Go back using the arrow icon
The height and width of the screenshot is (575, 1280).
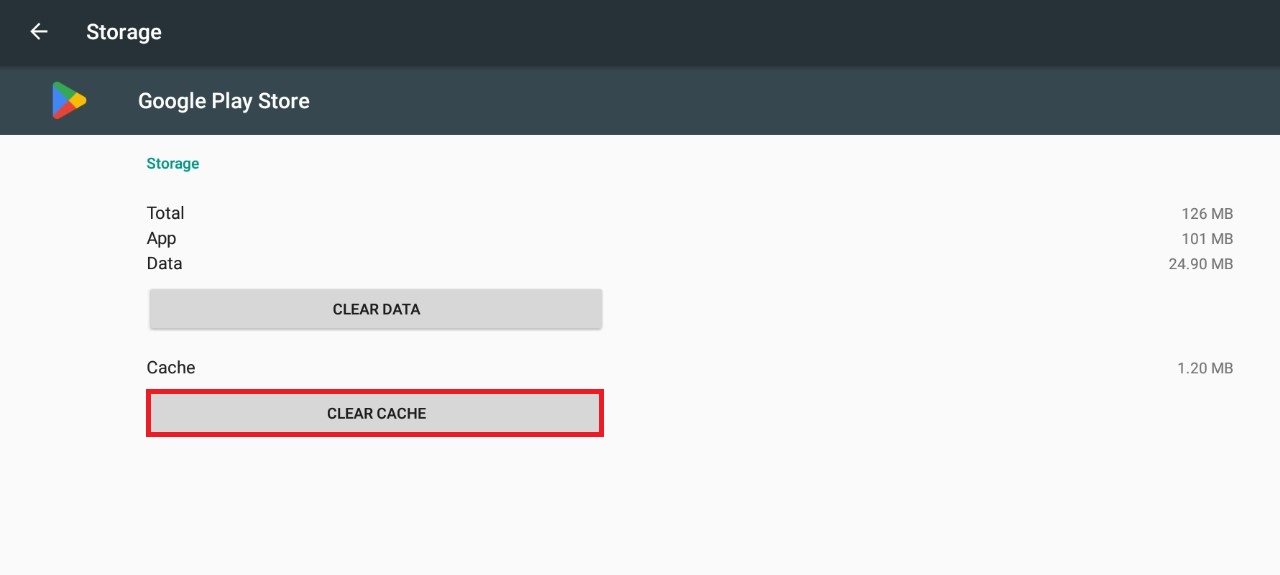39,32
